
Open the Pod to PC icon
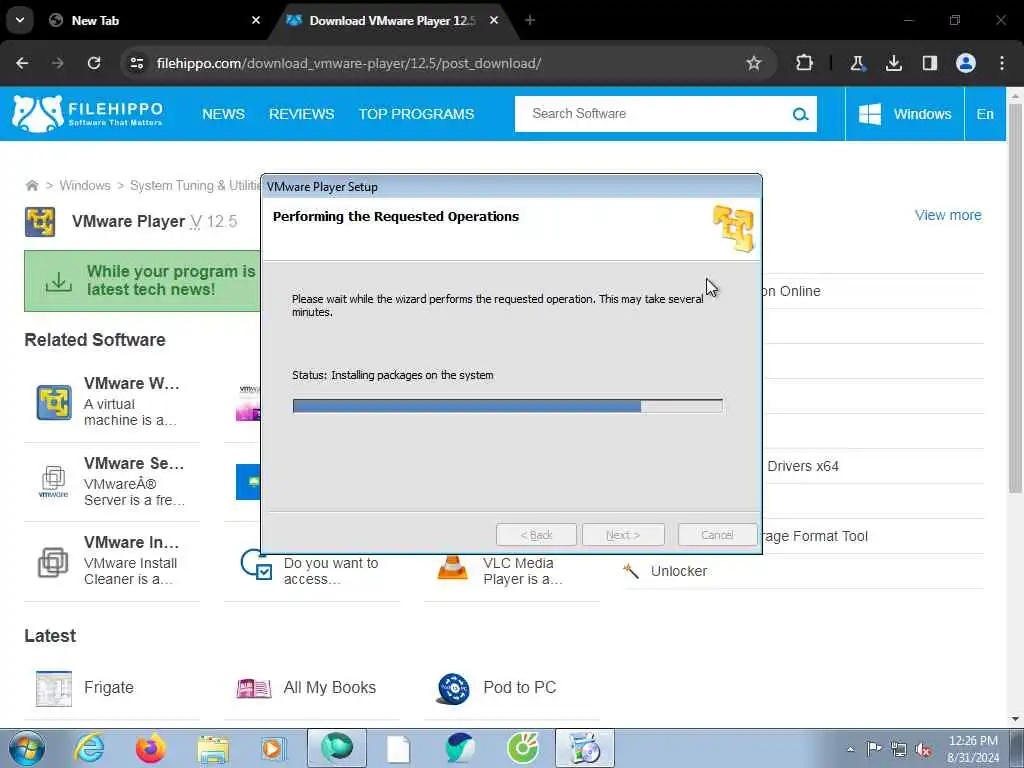453,689
